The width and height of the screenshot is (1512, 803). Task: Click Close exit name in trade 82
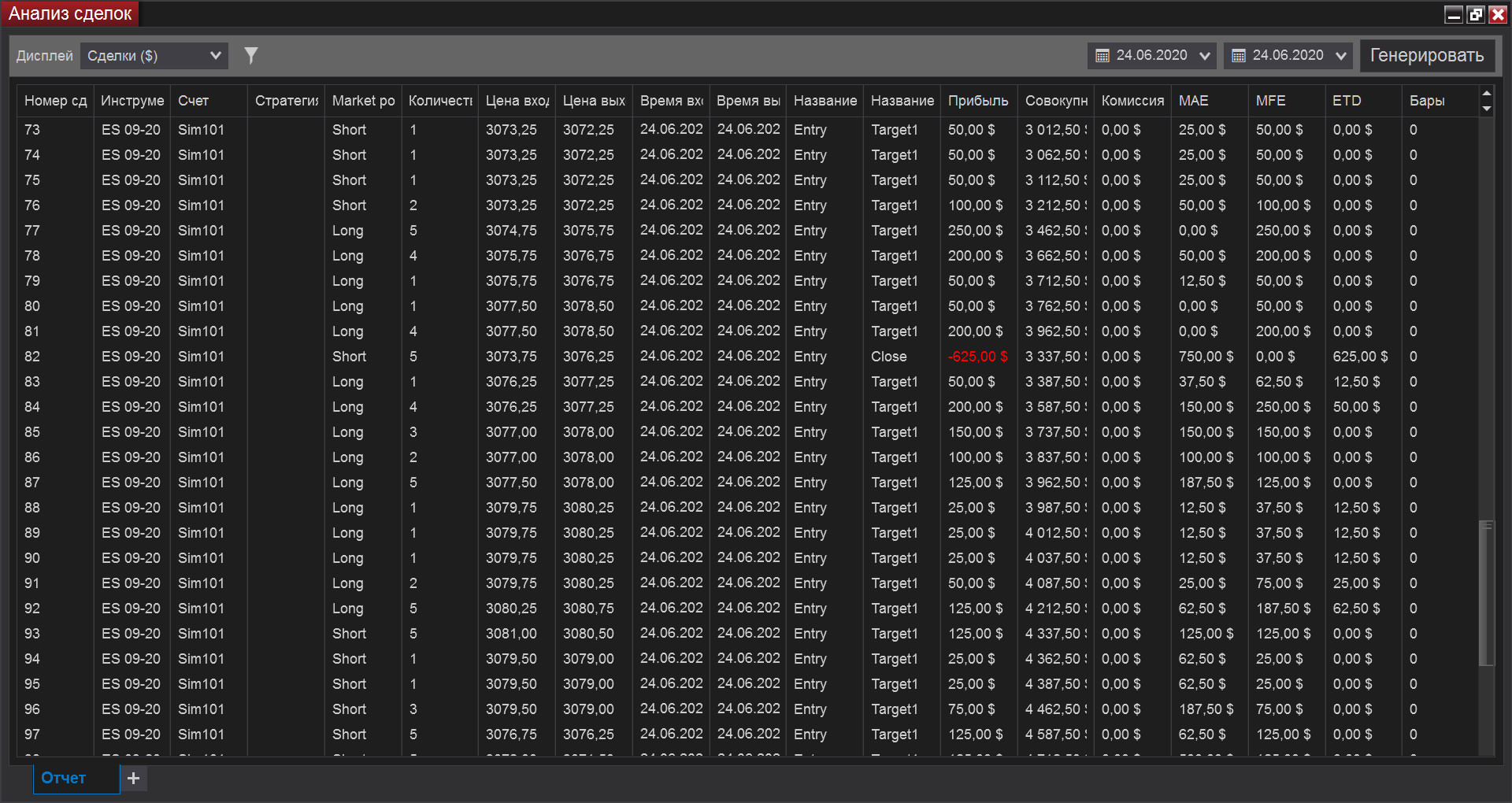[x=889, y=357]
